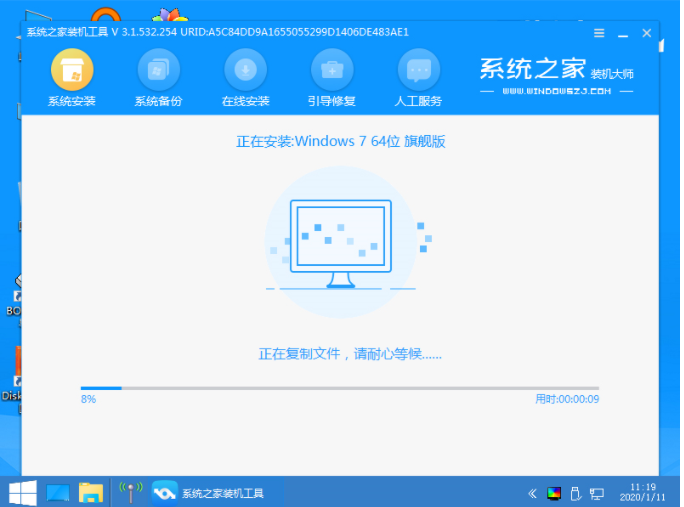Open File Explorer from taskbar
684x507 pixels.
point(91,492)
